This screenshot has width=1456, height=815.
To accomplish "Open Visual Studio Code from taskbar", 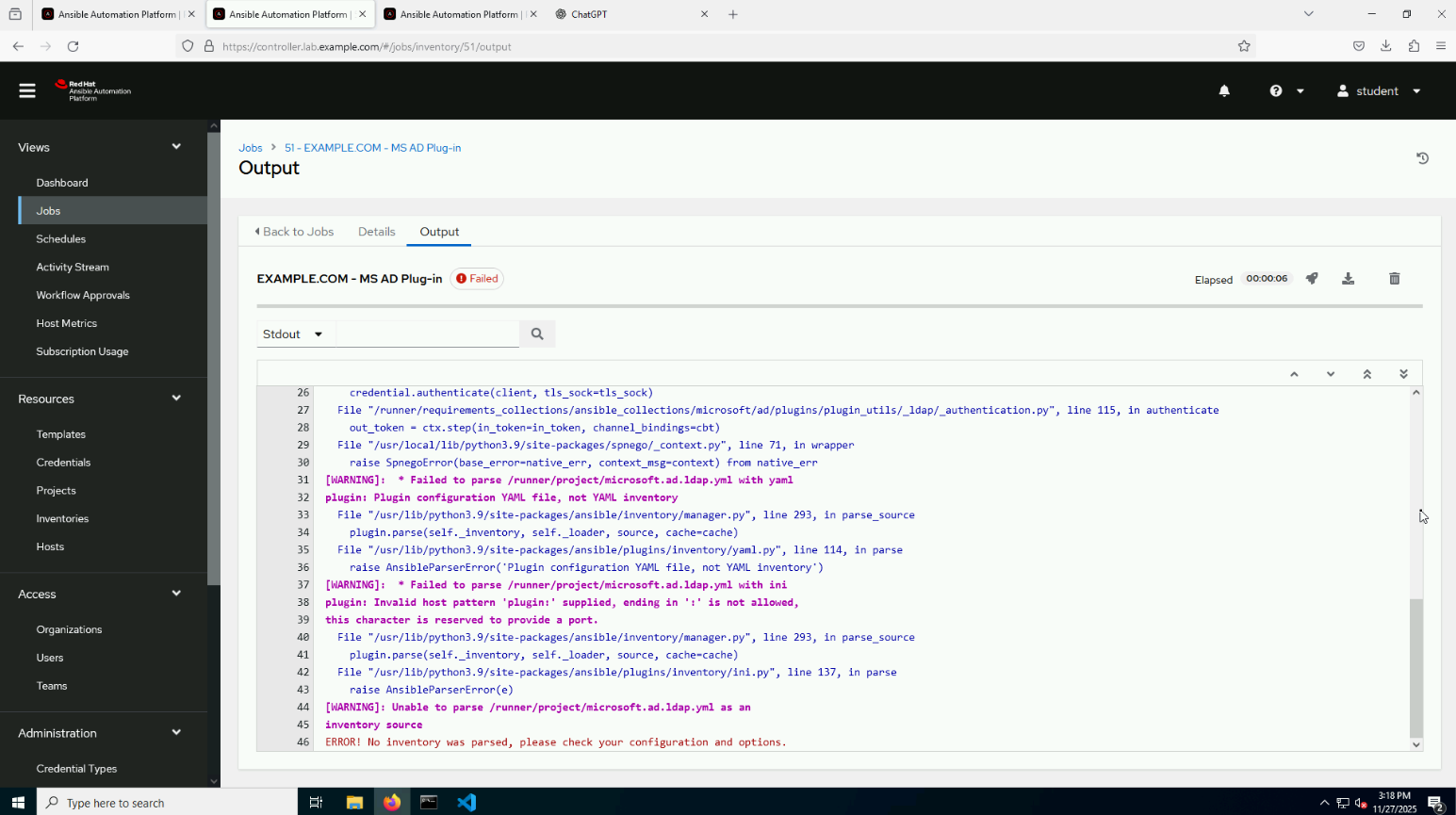I will 466,803.
